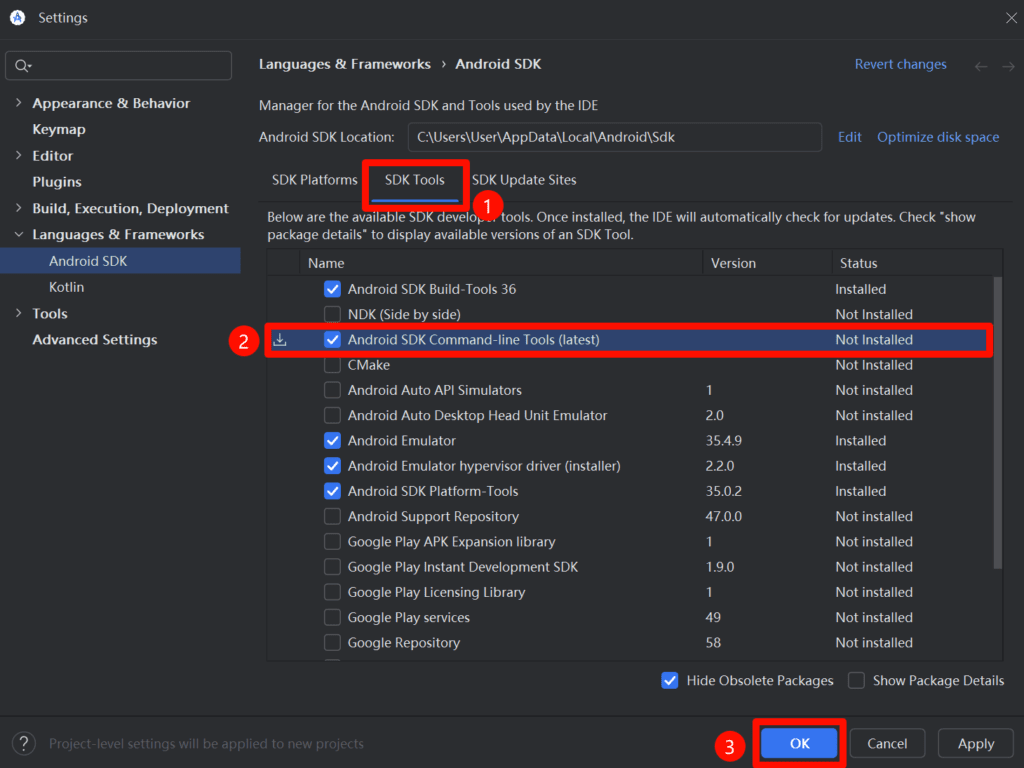
Task: Expand Appearance & Behavior section
Action: point(19,103)
